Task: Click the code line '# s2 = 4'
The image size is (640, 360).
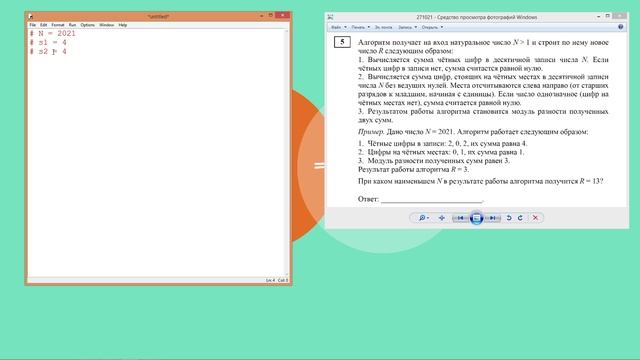Action: click(x=48, y=51)
